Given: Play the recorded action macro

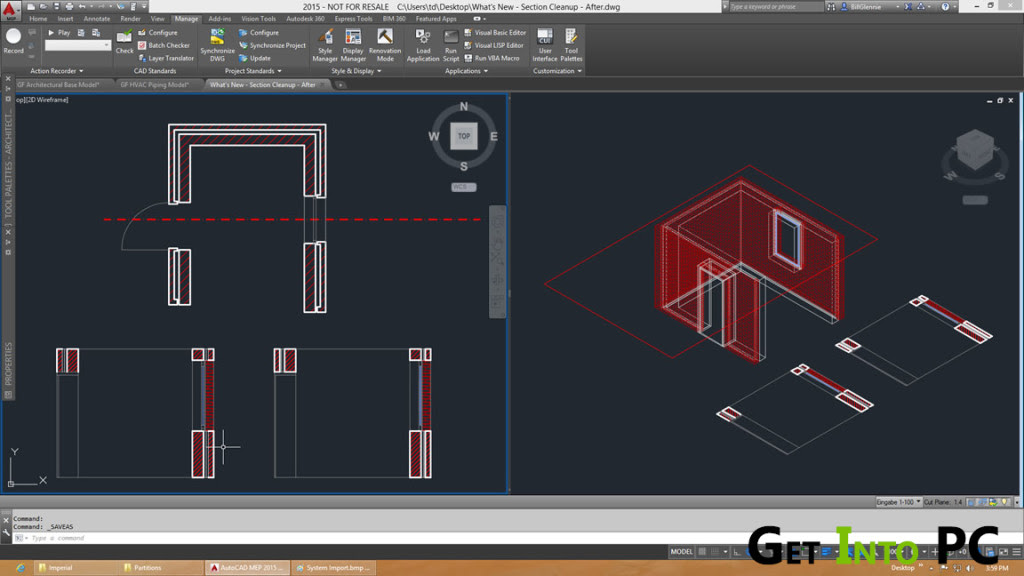Looking at the screenshot, I should click(59, 33).
